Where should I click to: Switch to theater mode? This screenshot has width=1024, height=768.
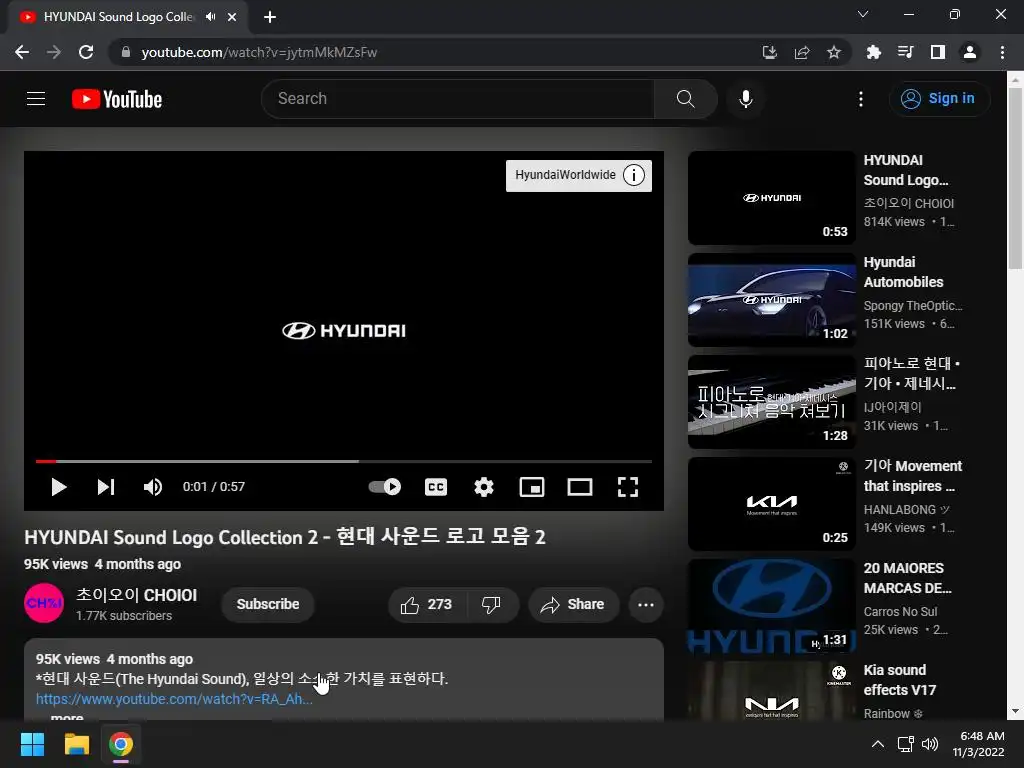point(580,487)
